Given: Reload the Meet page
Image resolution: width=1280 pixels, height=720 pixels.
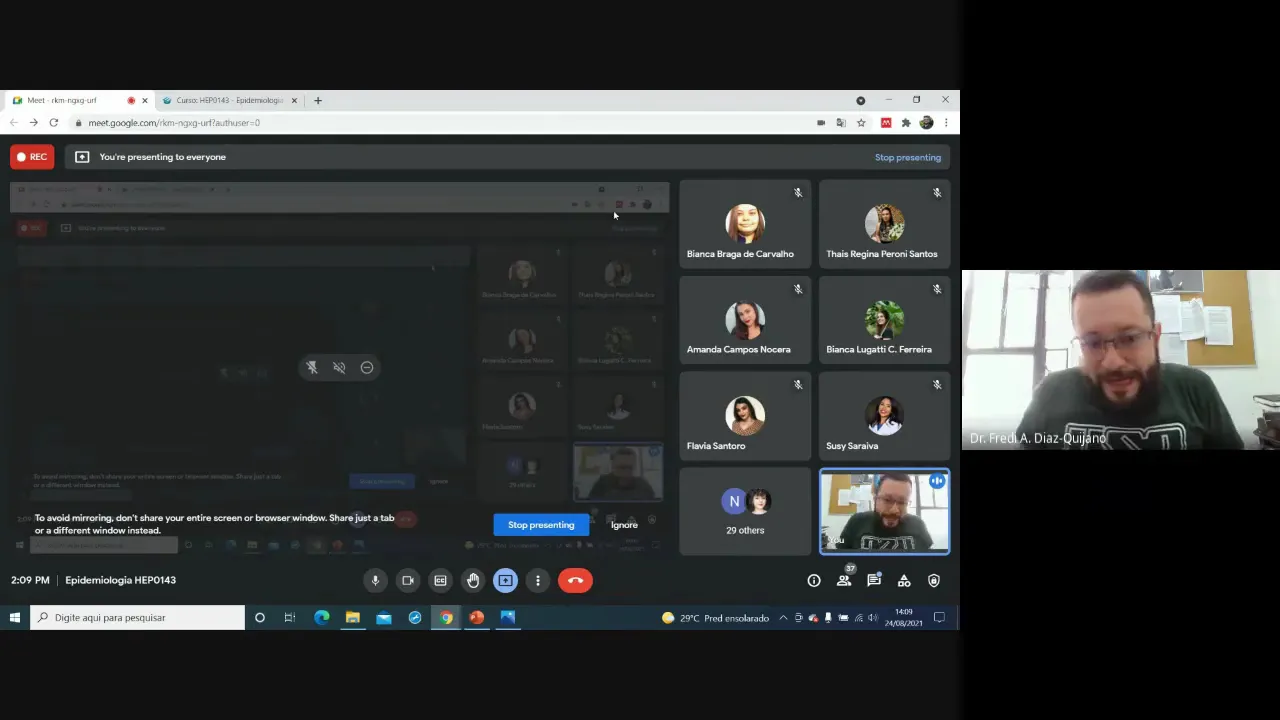Looking at the screenshot, I should click(53, 123).
